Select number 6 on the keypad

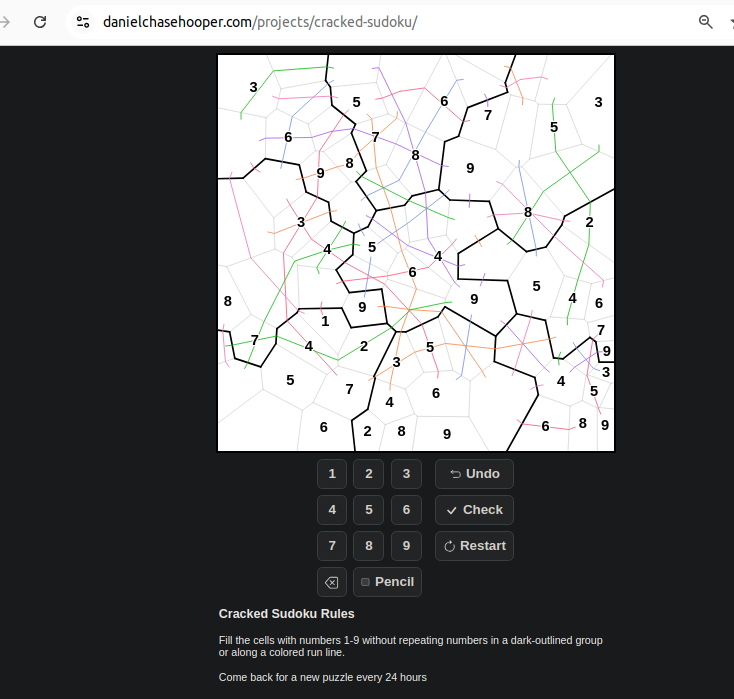[406, 510]
